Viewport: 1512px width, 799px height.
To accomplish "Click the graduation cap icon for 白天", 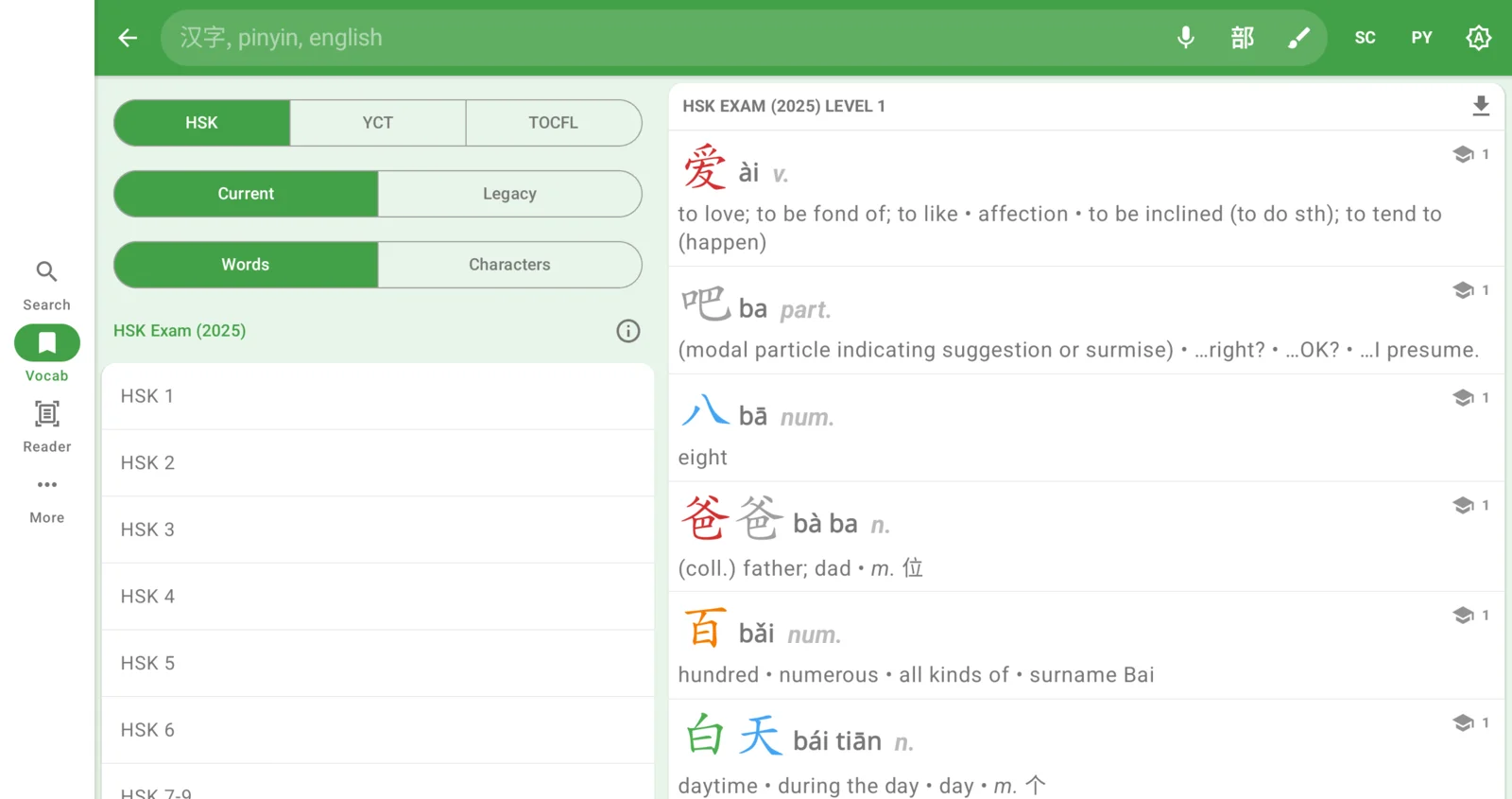I will [1463, 723].
